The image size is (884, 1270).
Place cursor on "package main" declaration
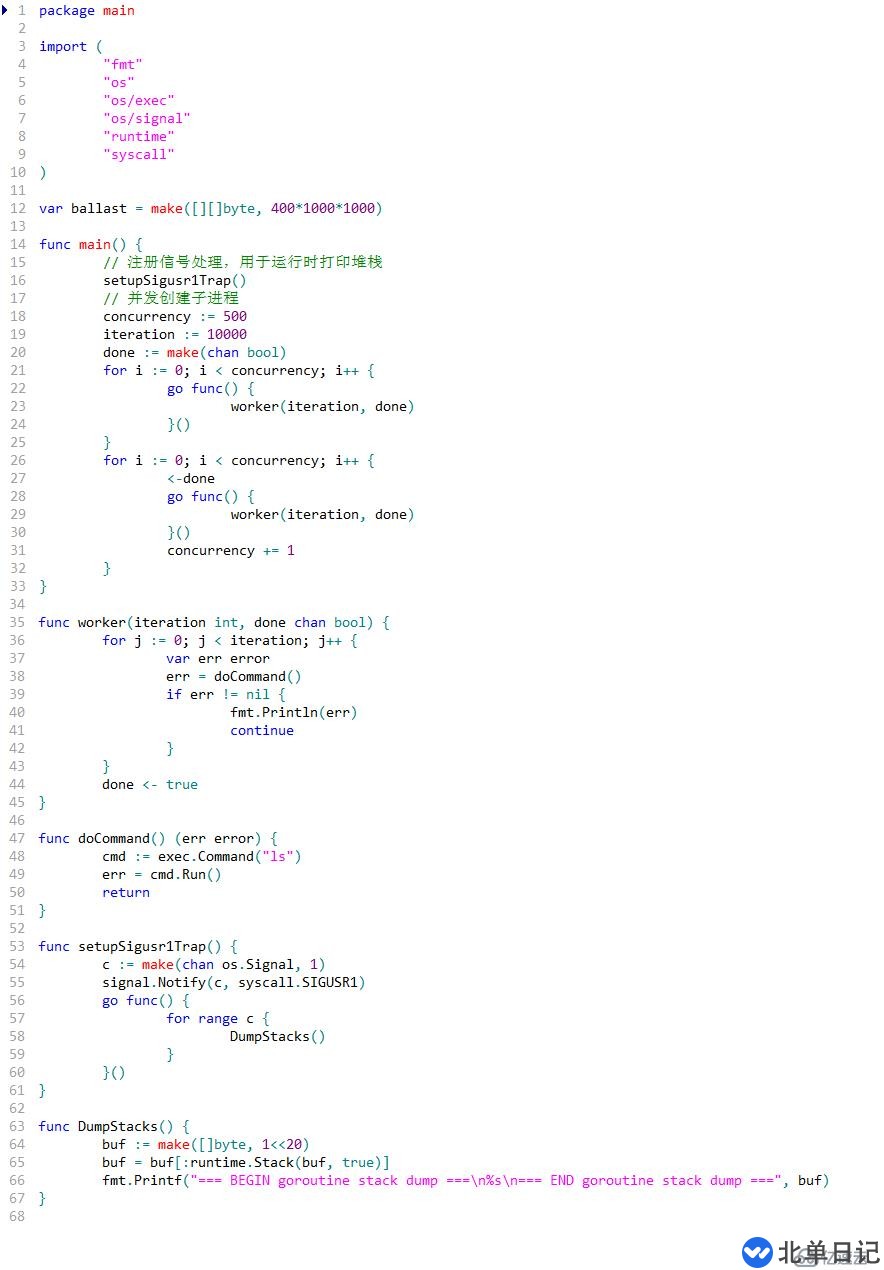86,10
